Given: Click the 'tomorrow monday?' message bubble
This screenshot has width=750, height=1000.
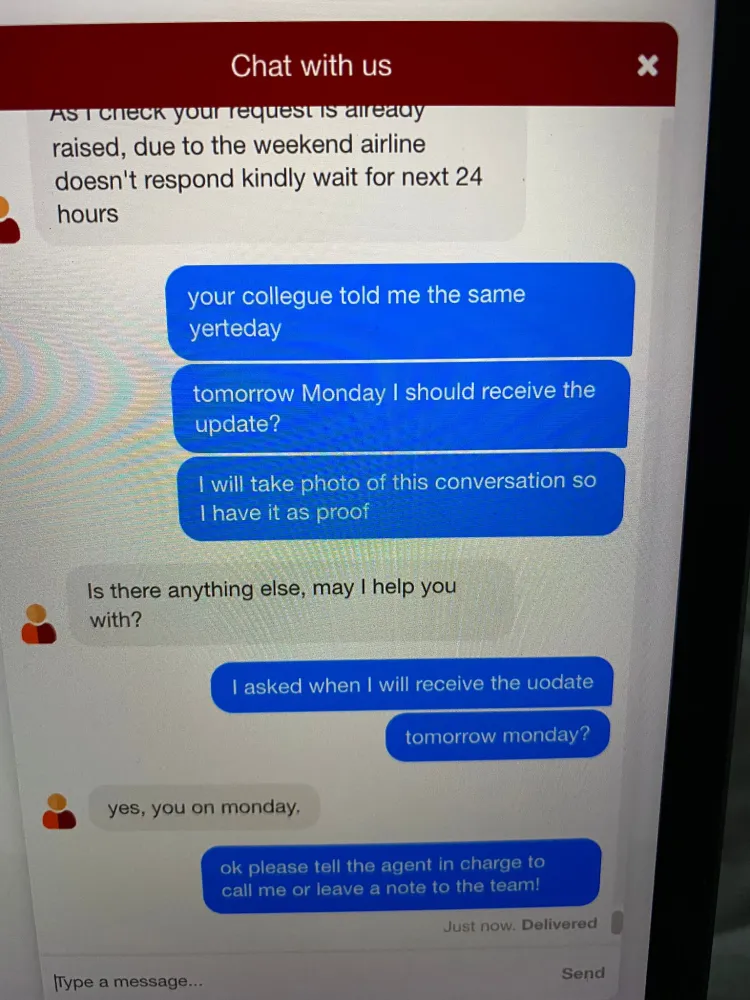Looking at the screenshot, I should coord(497,736).
